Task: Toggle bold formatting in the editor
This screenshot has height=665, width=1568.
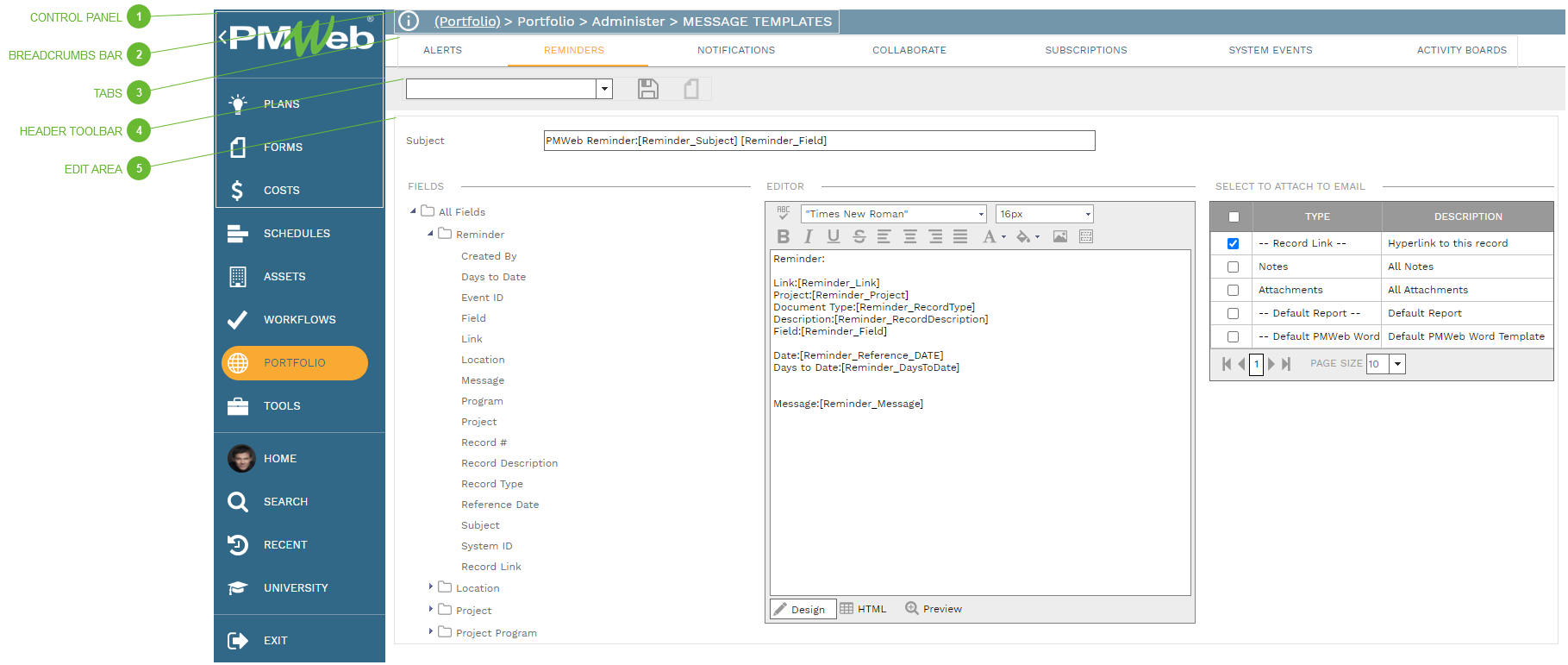Action: (x=783, y=236)
